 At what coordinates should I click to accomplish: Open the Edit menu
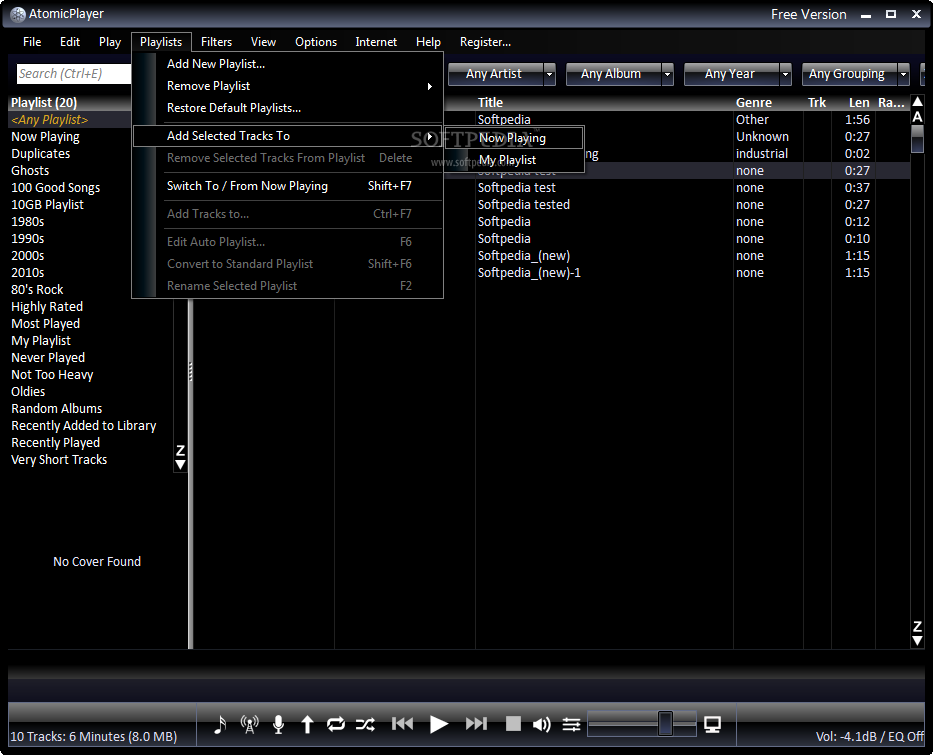(x=70, y=42)
